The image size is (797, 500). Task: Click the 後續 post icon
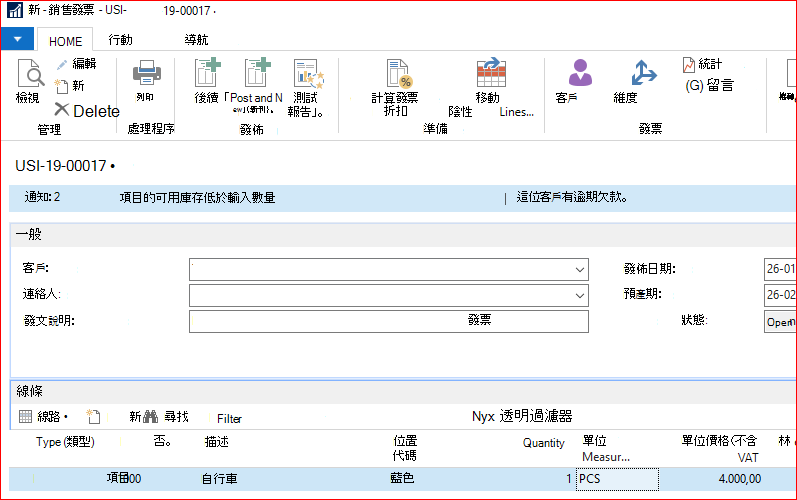(x=208, y=73)
